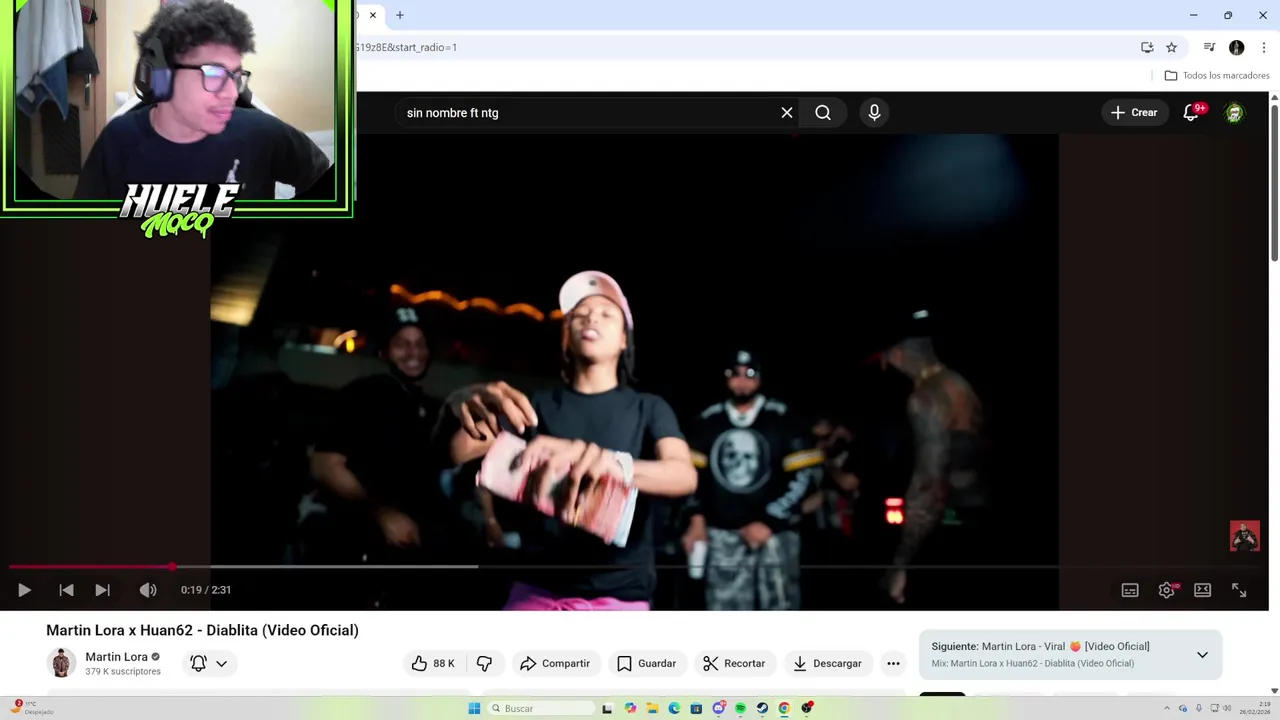Open YouTube account avatar menu
Viewport: 1280px width, 720px height.
tap(1234, 113)
